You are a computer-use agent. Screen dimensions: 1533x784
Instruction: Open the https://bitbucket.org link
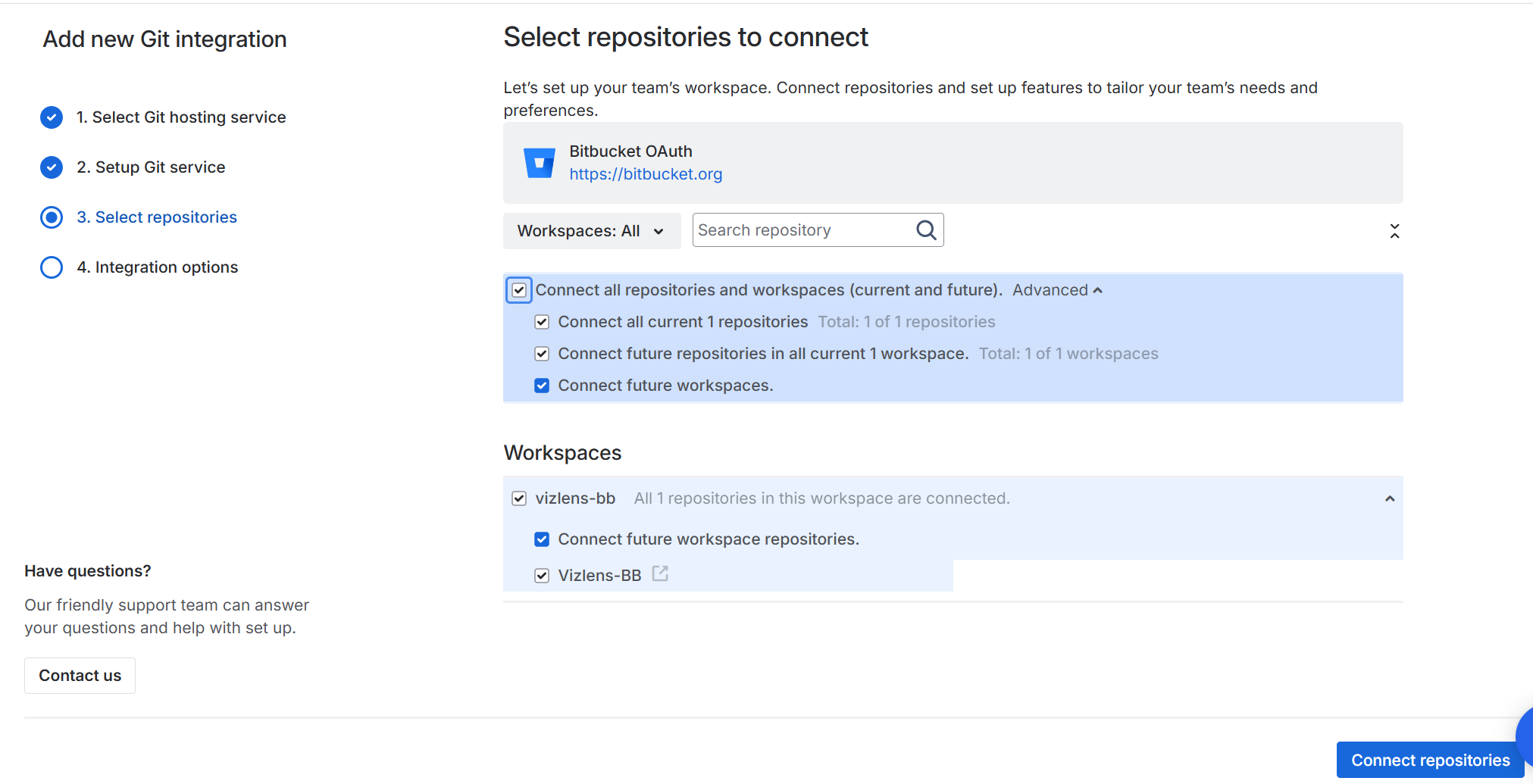pos(646,174)
